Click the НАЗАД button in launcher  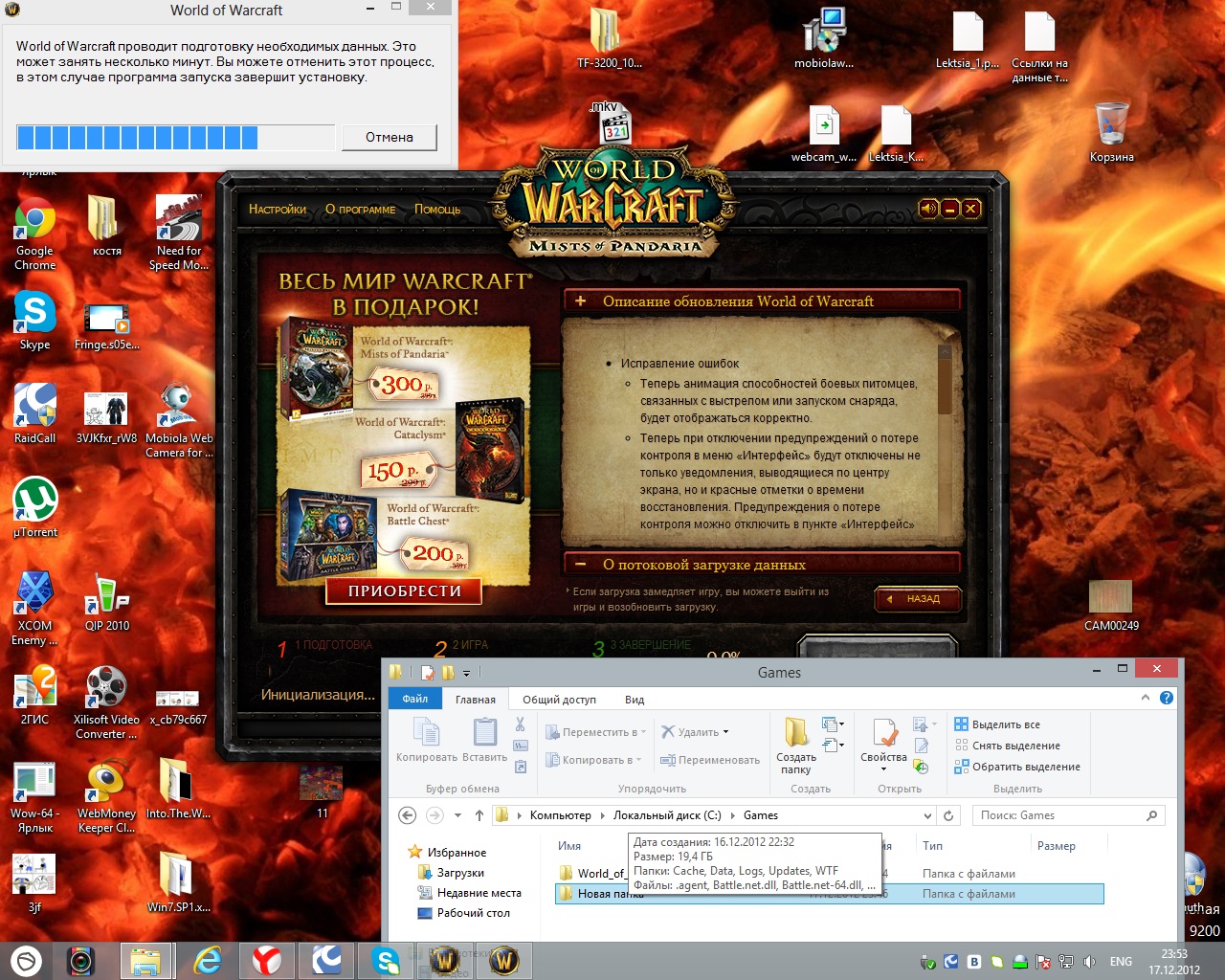(917, 599)
